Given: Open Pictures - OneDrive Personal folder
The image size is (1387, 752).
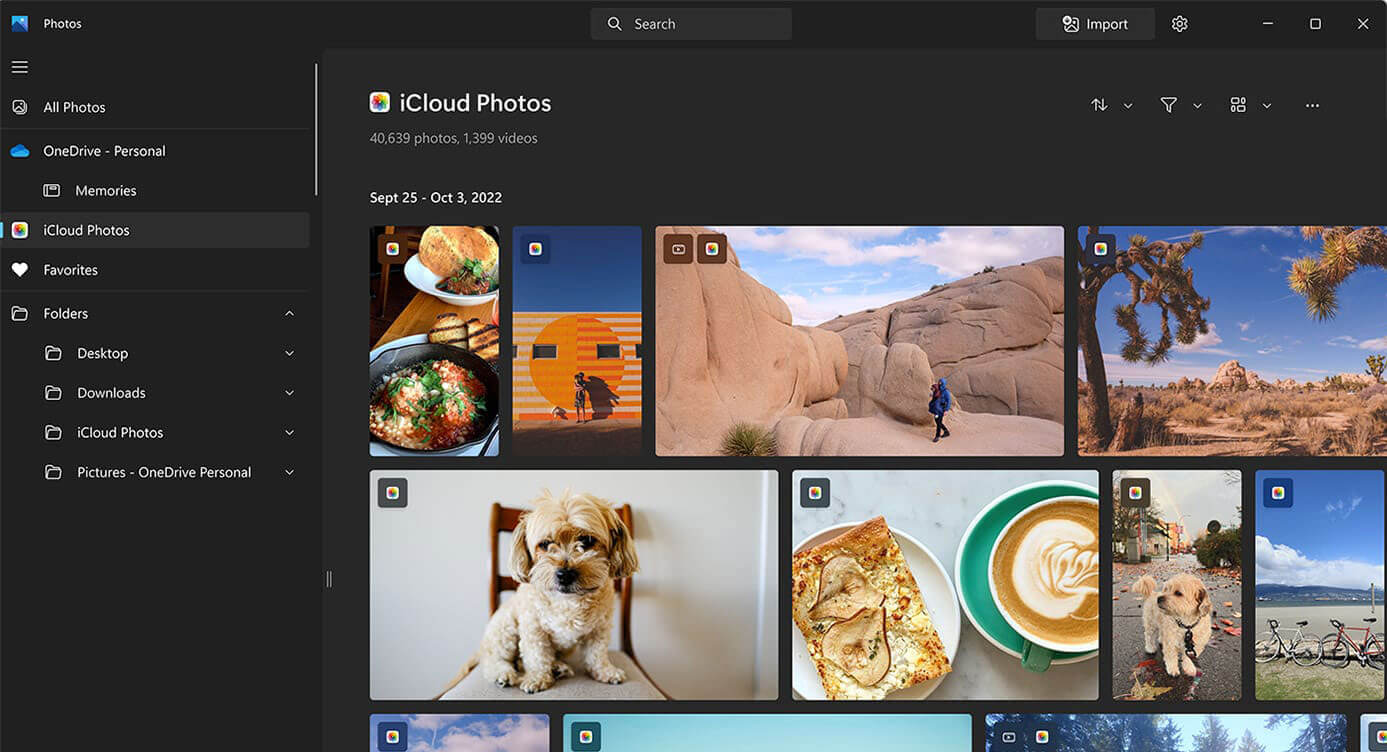Looking at the screenshot, I should click(x=155, y=472).
